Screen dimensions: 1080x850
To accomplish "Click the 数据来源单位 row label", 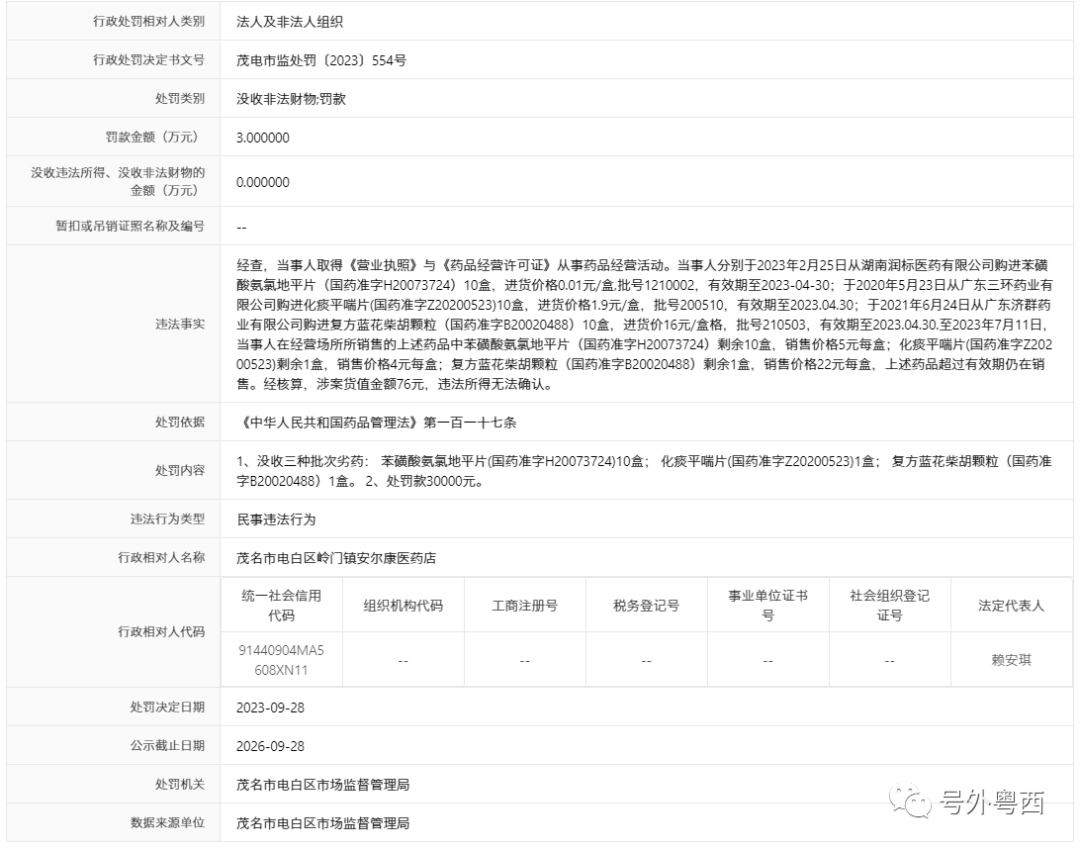I will [x=167, y=823].
